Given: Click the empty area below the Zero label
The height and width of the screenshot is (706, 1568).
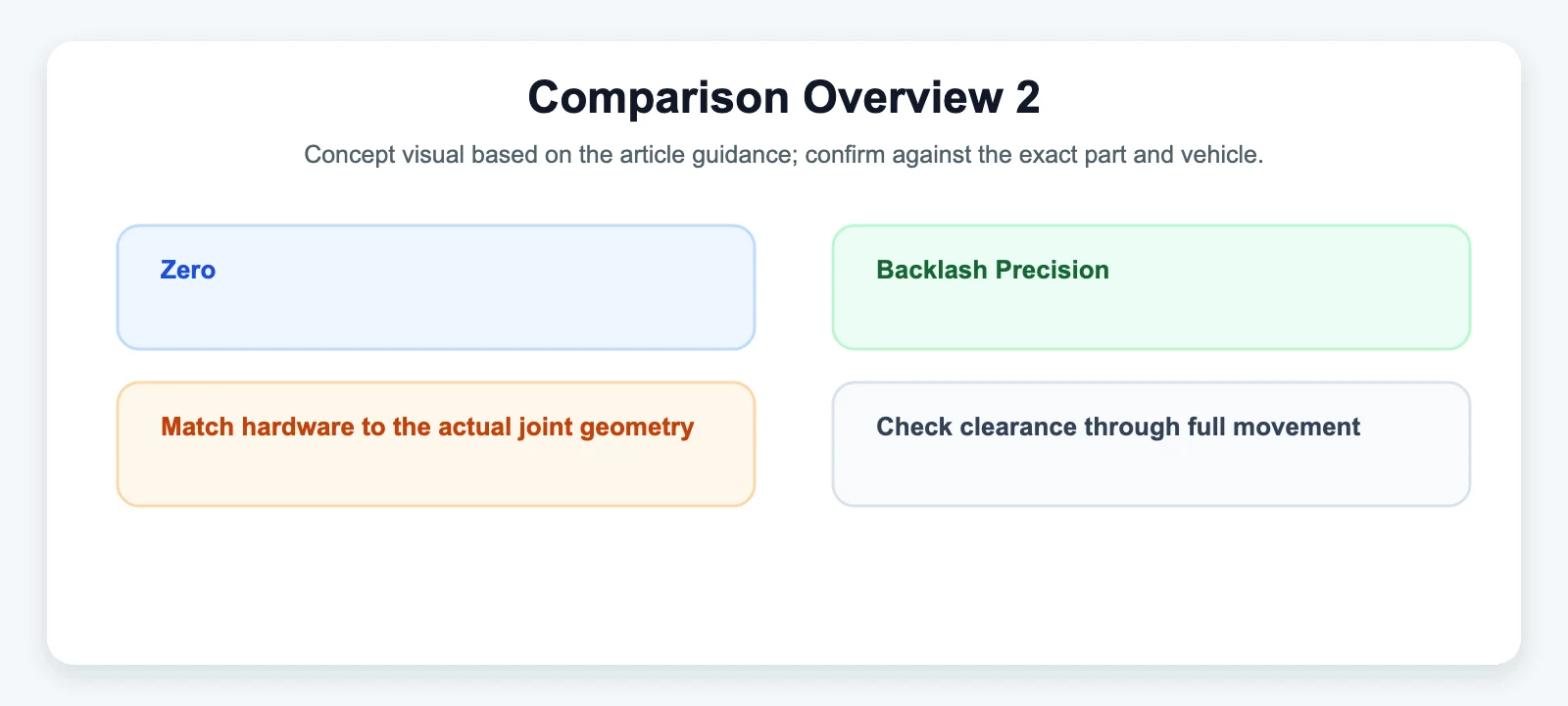Looking at the screenshot, I should 436,316.
